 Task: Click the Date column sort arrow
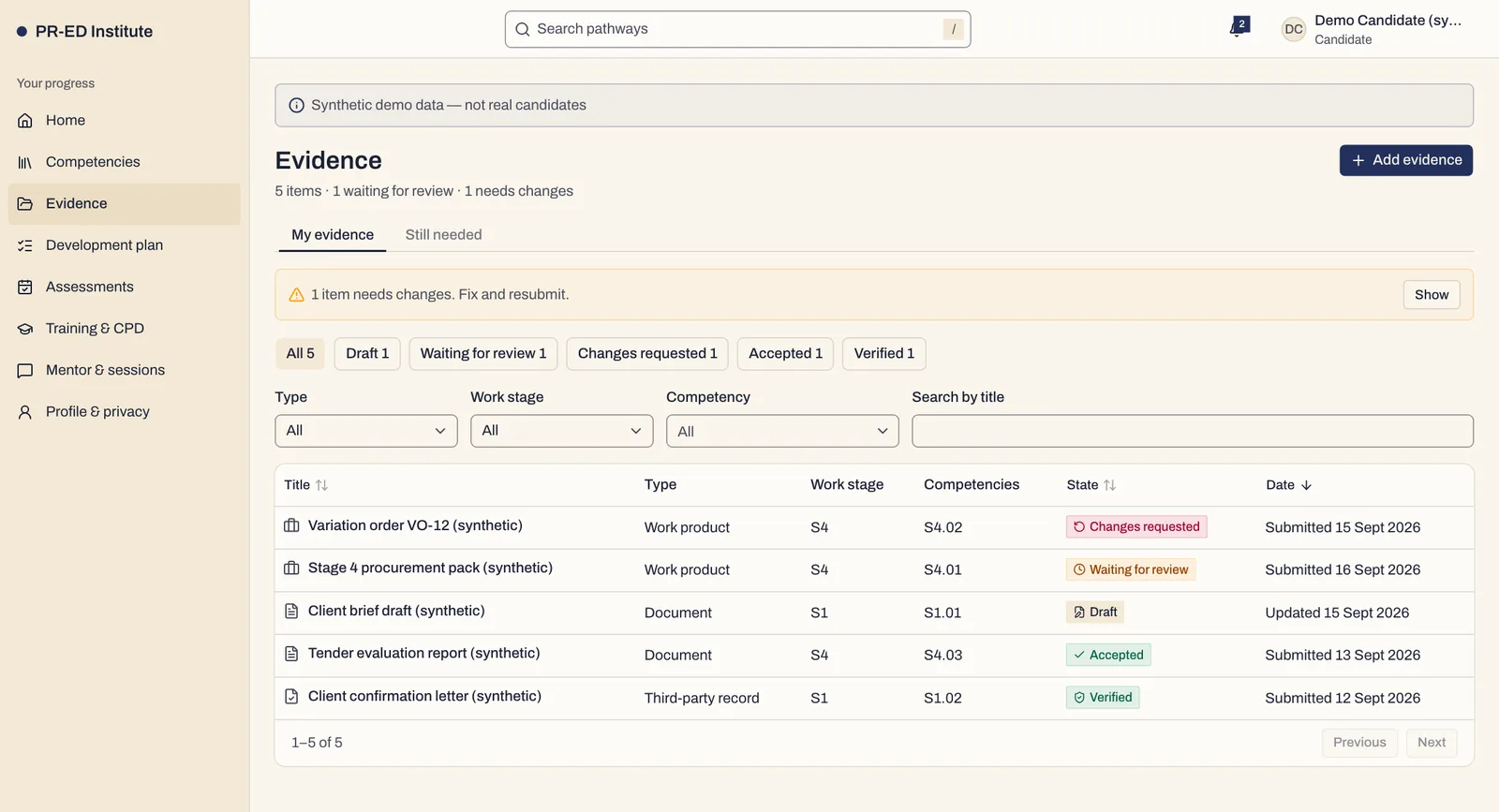tap(1306, 485)
